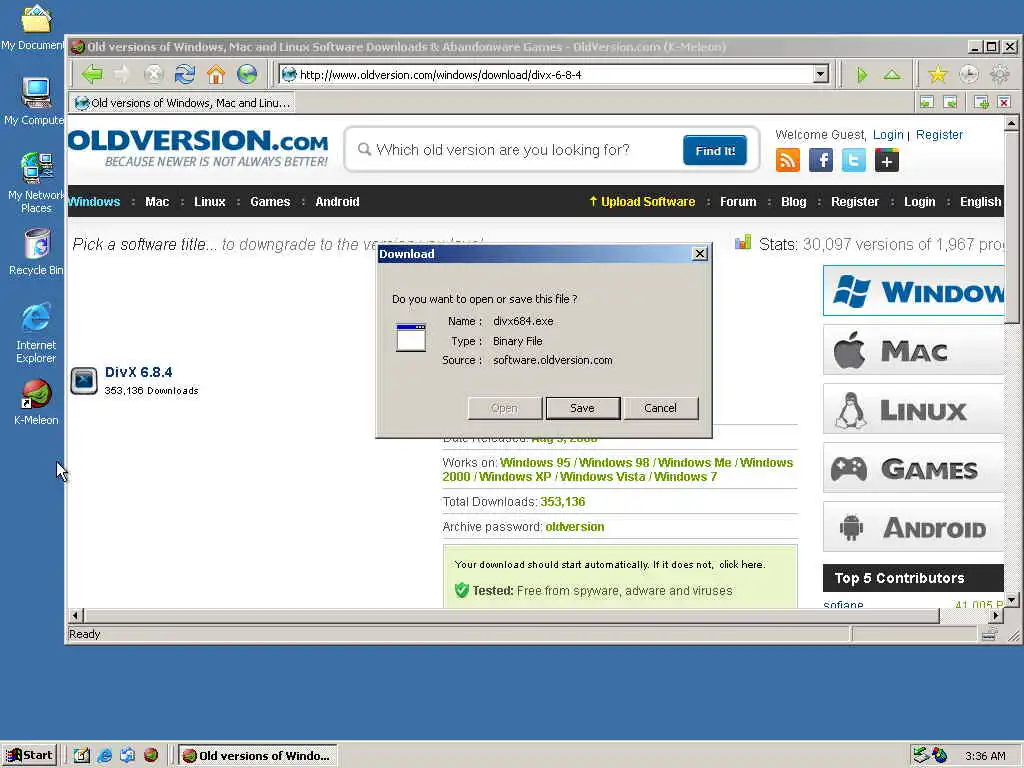Select the K-Meleon desktop shortcut
The image size is (1024, 768).
[x=36, y=402]
